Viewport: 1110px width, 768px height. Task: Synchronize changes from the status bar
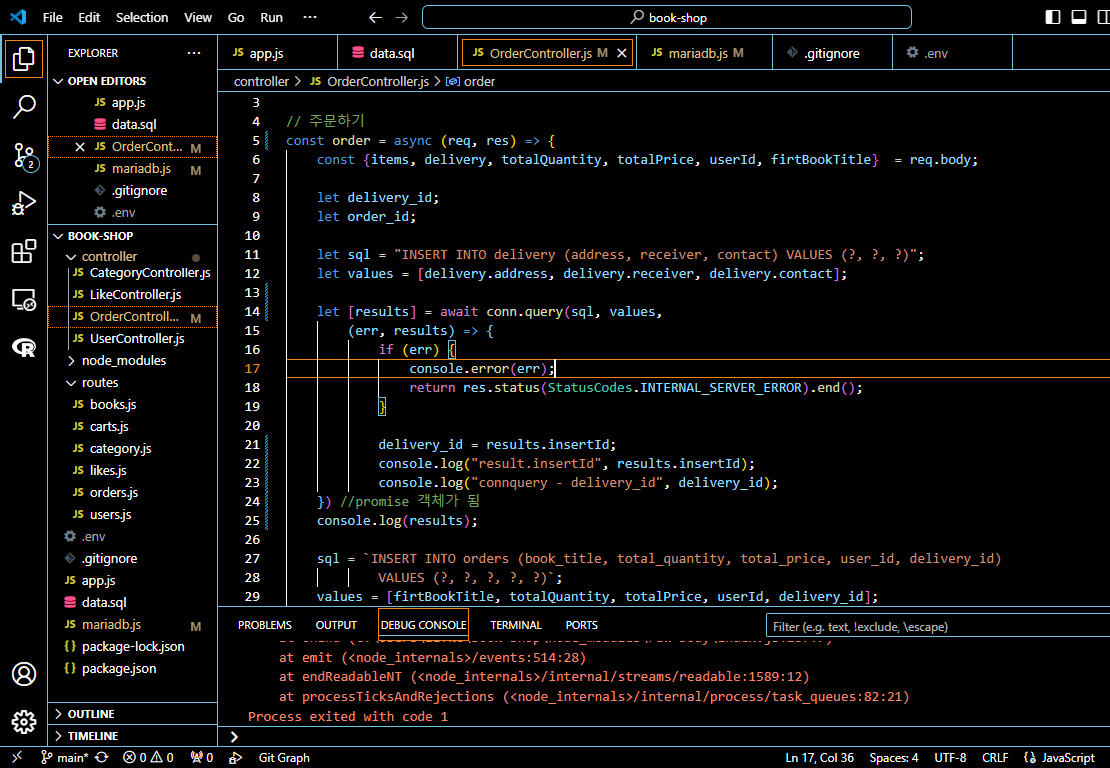102,757
